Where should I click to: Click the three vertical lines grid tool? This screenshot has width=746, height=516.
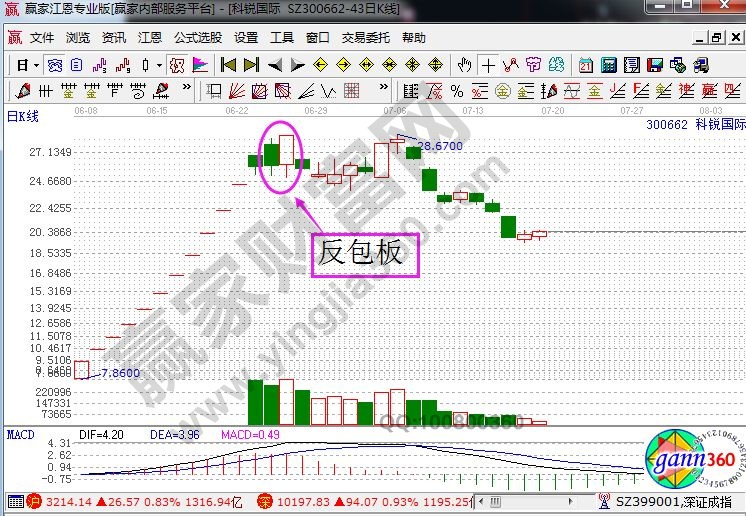point(45,90)
